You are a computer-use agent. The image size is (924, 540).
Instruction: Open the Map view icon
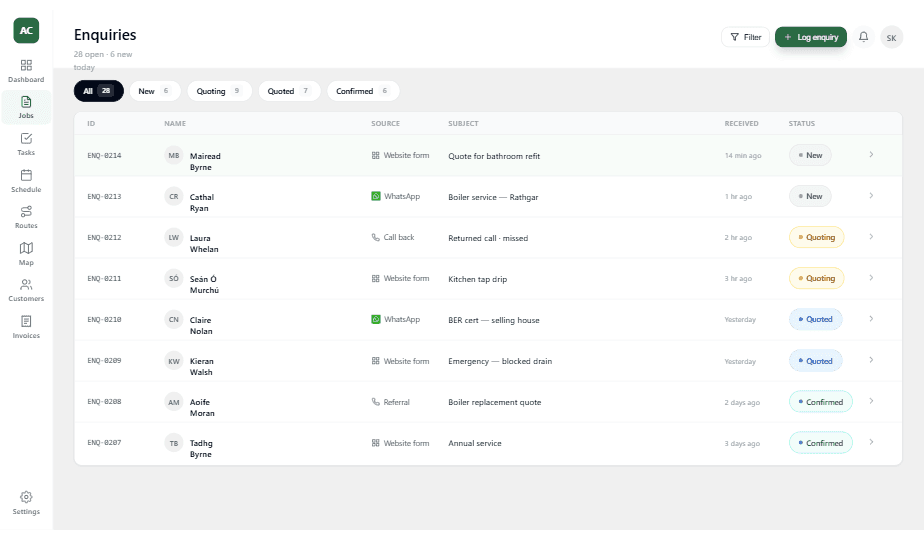26,248
